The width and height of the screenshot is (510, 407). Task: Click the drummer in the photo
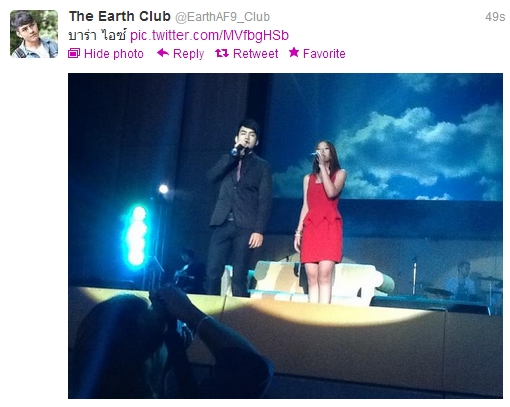[x=462, y=280]
